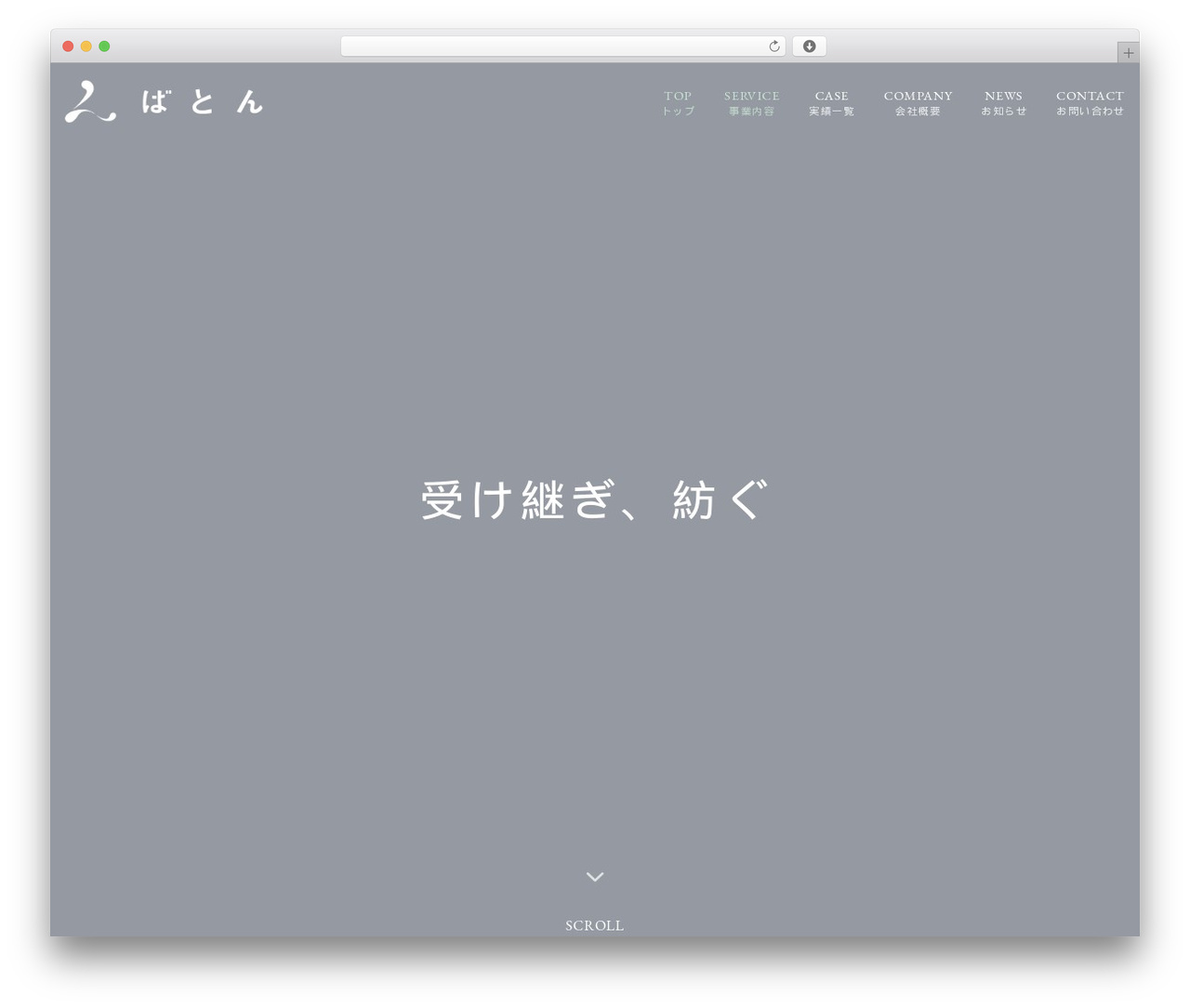Open the COMPANY 会社概要 page
The width and height of the screenshot is (1190, 1008).
[x=918, y=103]
